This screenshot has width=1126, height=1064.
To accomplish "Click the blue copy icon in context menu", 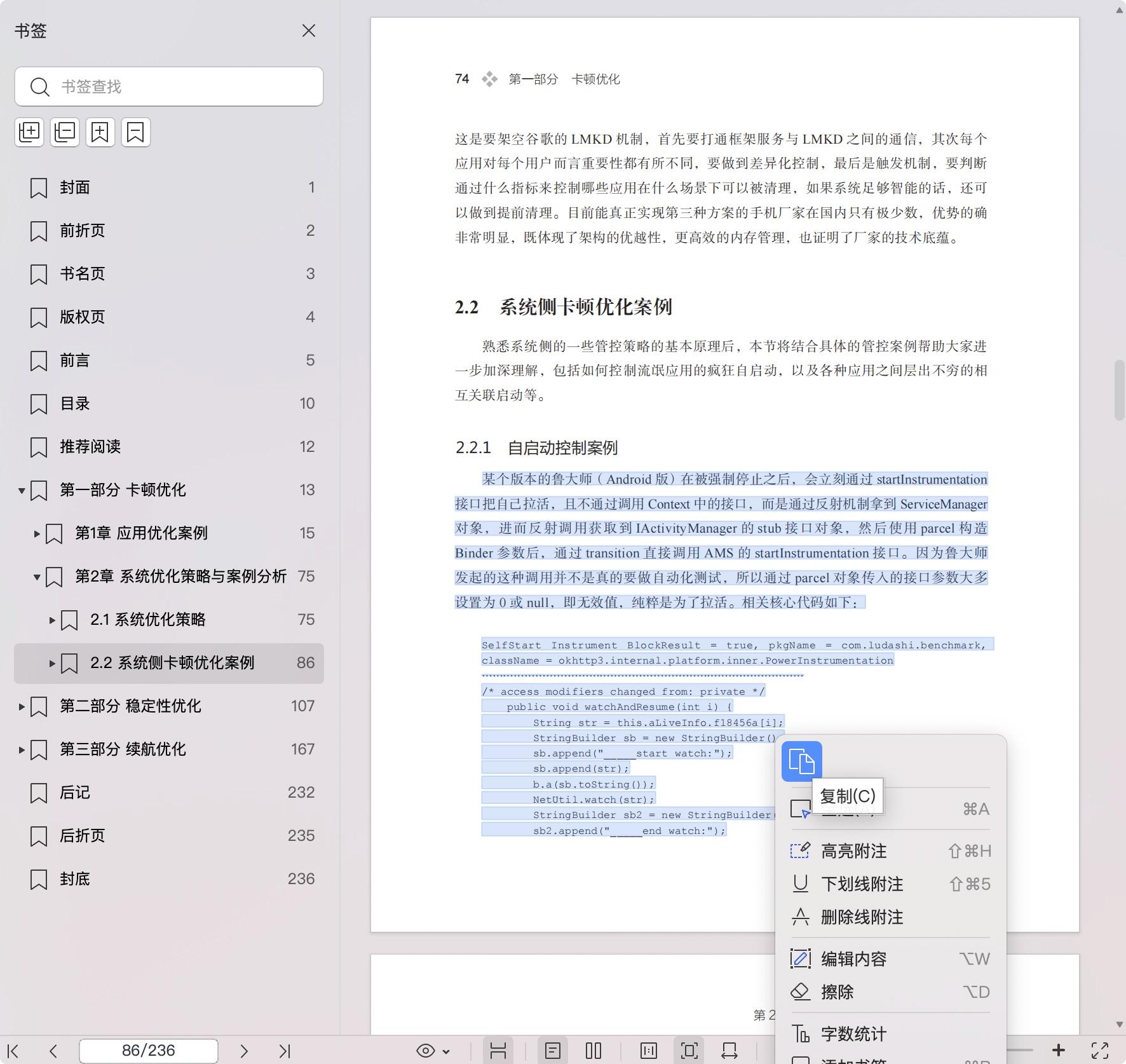I will click(x=801, y=761).
